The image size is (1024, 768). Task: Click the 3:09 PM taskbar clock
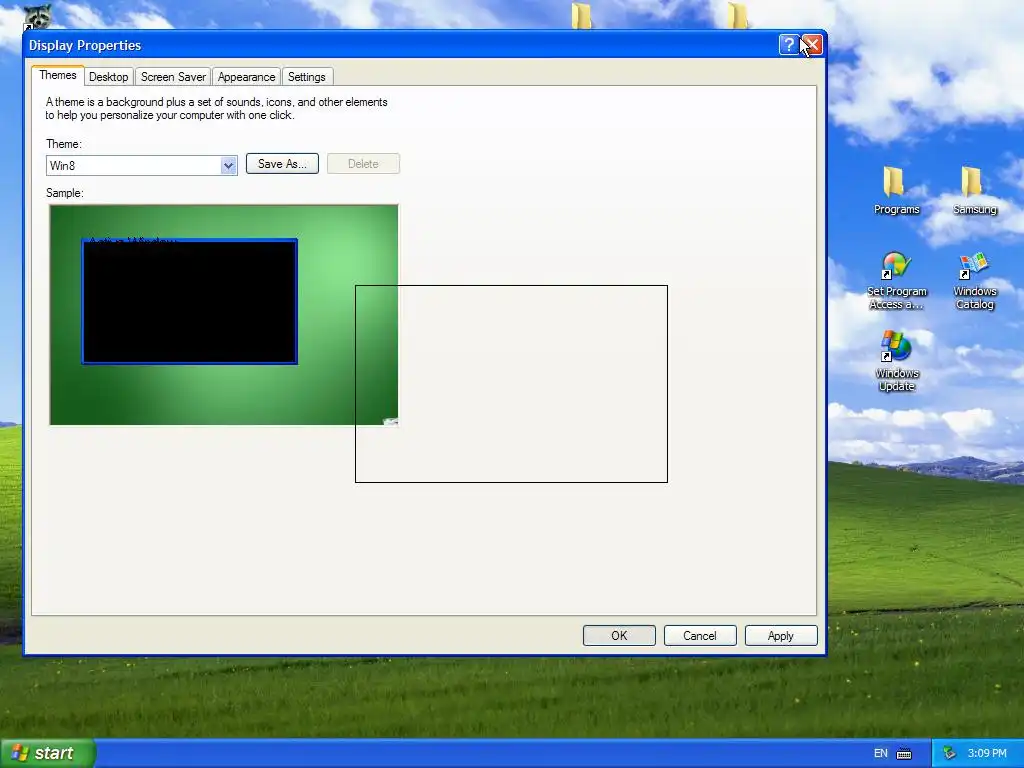(987, 753)
